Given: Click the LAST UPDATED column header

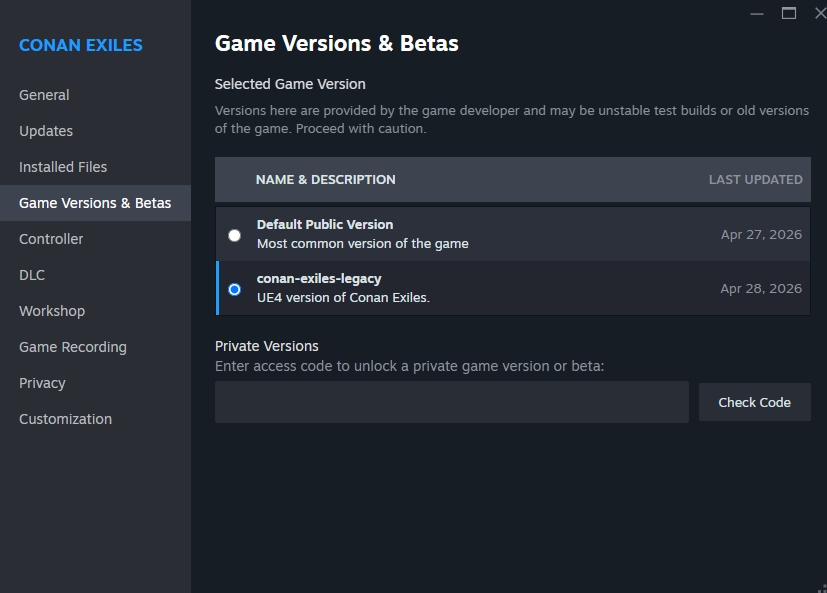Looking at the screenshot, I should (755, 180).
